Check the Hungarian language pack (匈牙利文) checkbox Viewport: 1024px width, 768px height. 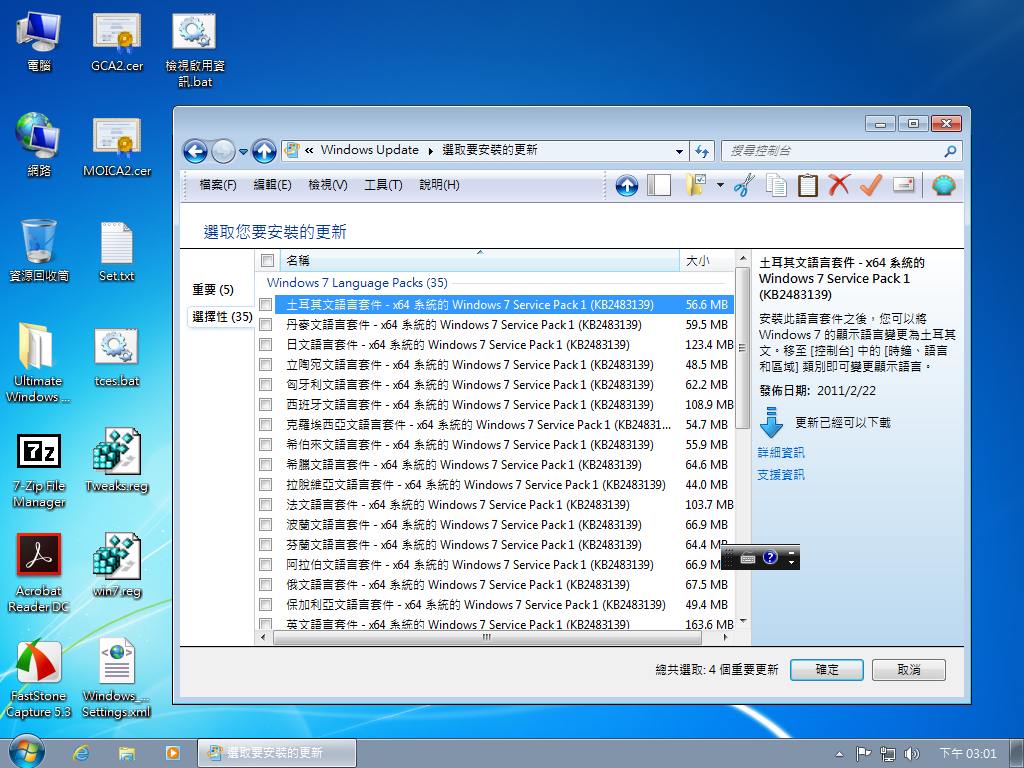click(265, 385)
